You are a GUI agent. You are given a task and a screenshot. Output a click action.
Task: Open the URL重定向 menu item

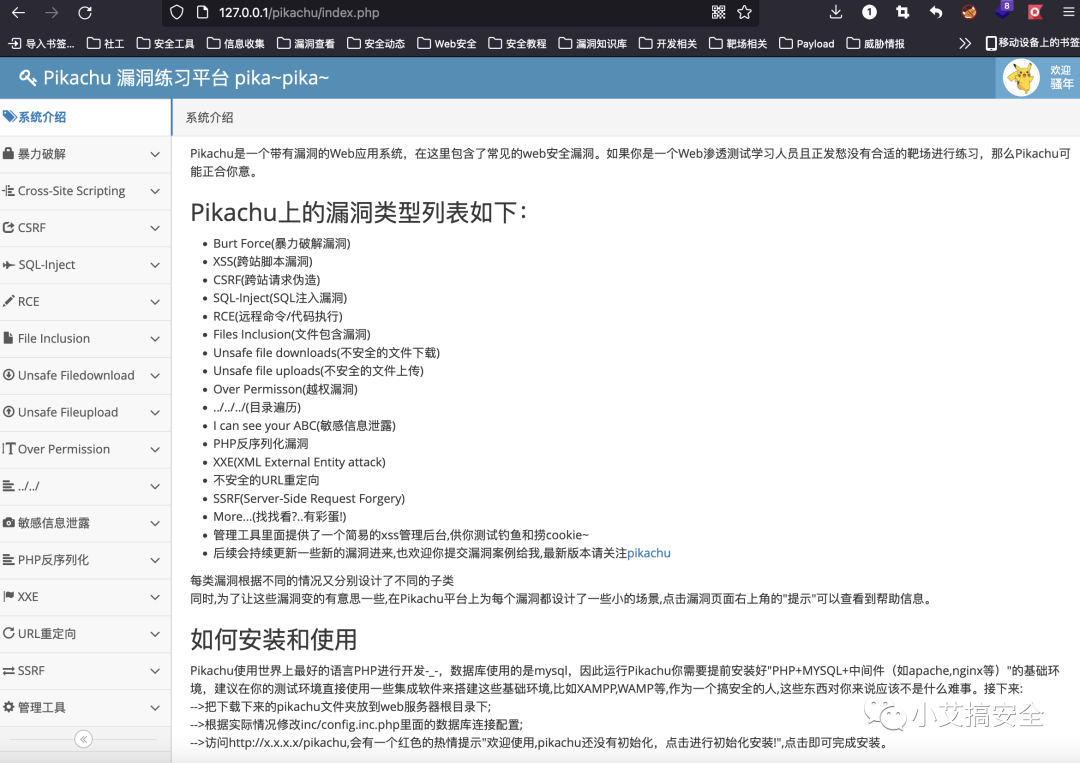(x=85, y=634)
